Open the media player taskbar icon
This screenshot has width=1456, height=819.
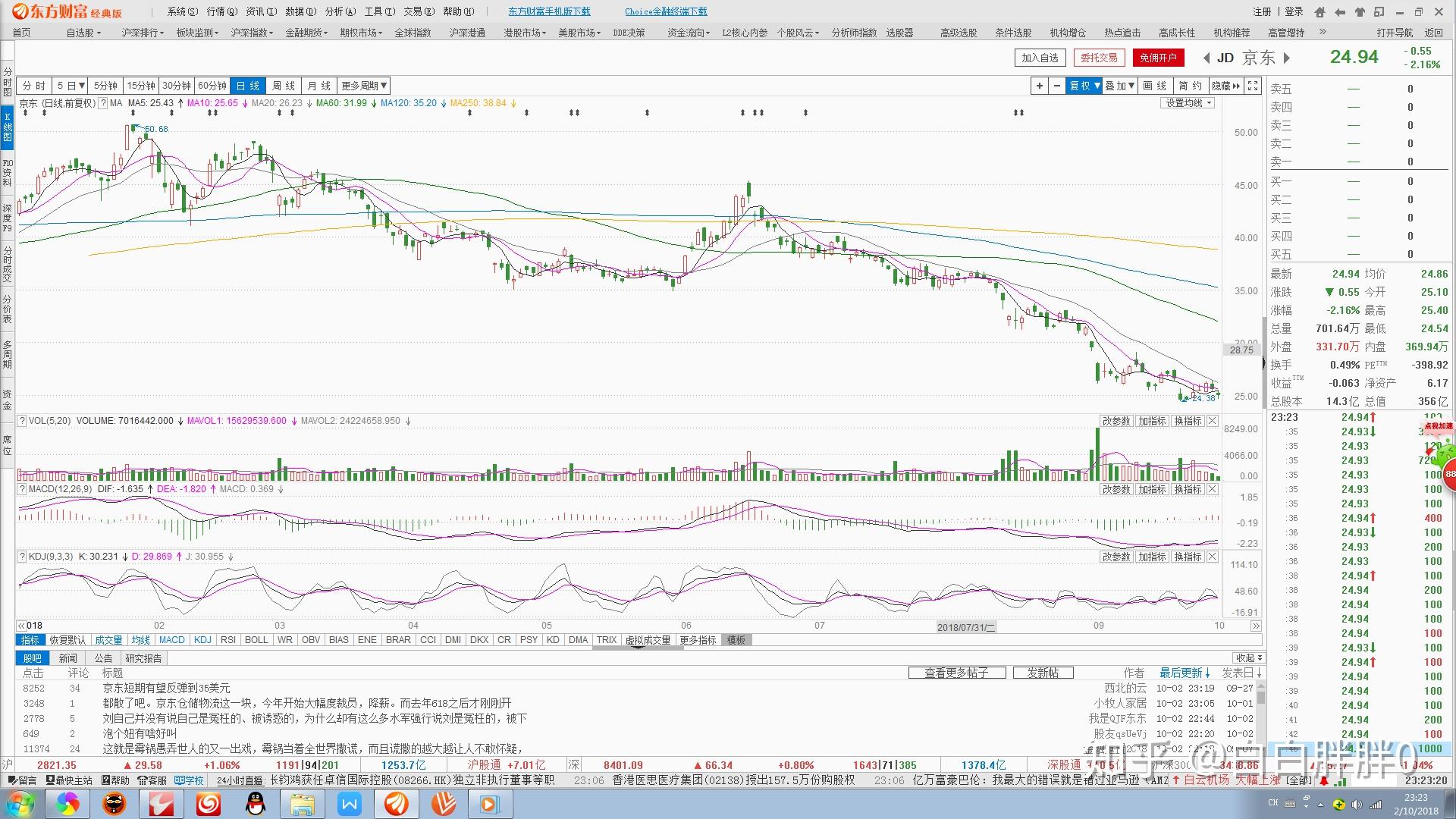(x=489, y=804)
